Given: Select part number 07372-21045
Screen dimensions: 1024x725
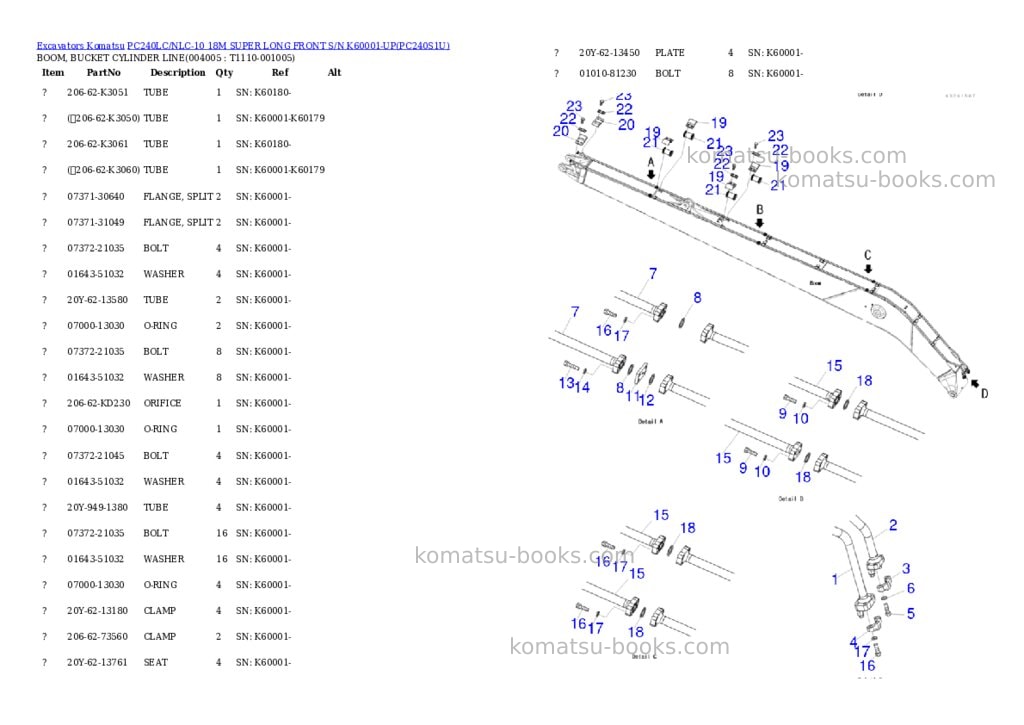Looking at the screenshot, I should pyautogui.click(x=96, y=456).
